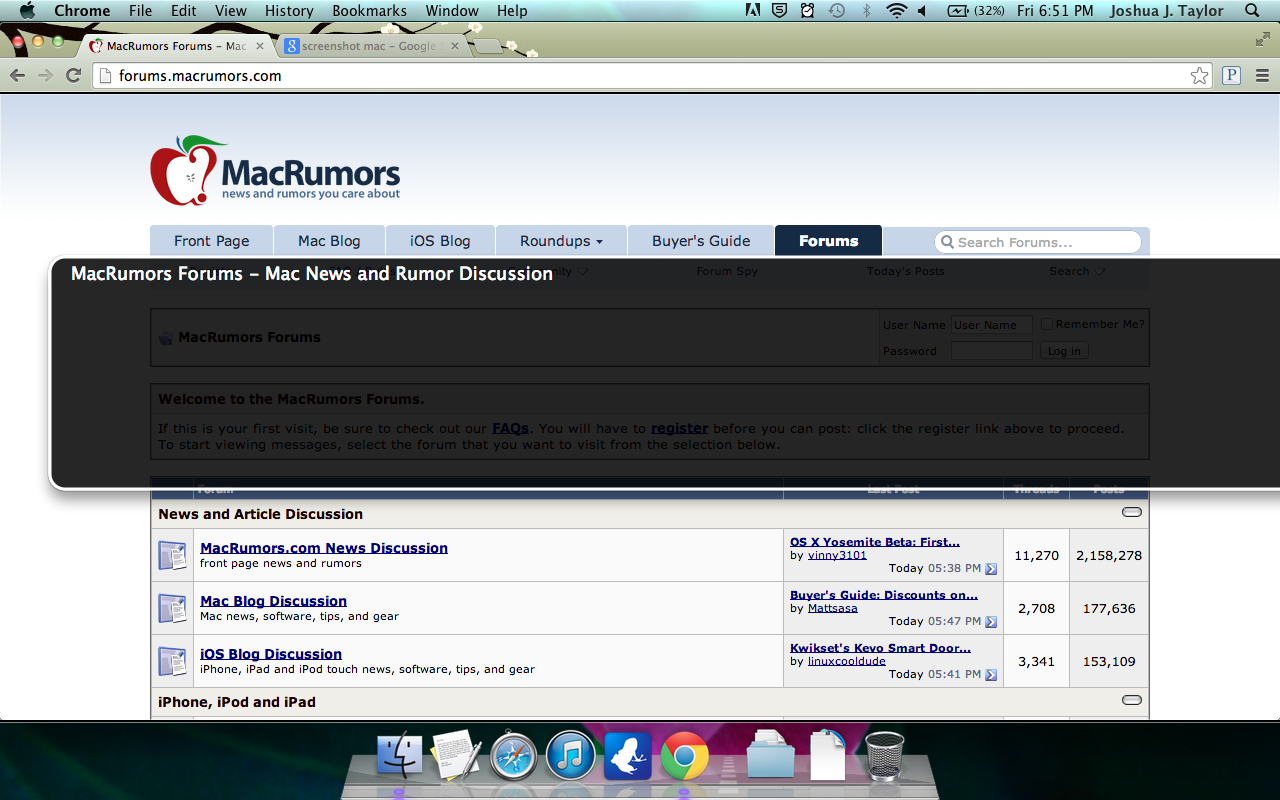Open the Chrome hamburger menu
This screenshot has width=1280, height=800.
pyautogui.click(x=1262, y=75)
